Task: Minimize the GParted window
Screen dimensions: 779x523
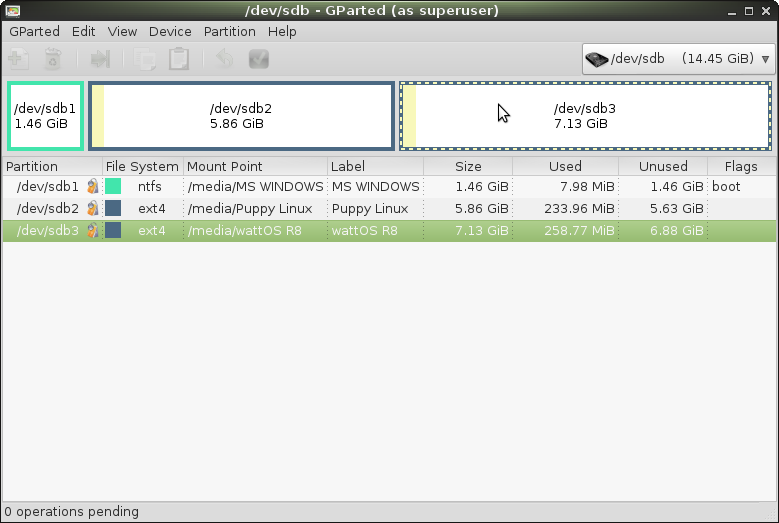Action: 731,11
